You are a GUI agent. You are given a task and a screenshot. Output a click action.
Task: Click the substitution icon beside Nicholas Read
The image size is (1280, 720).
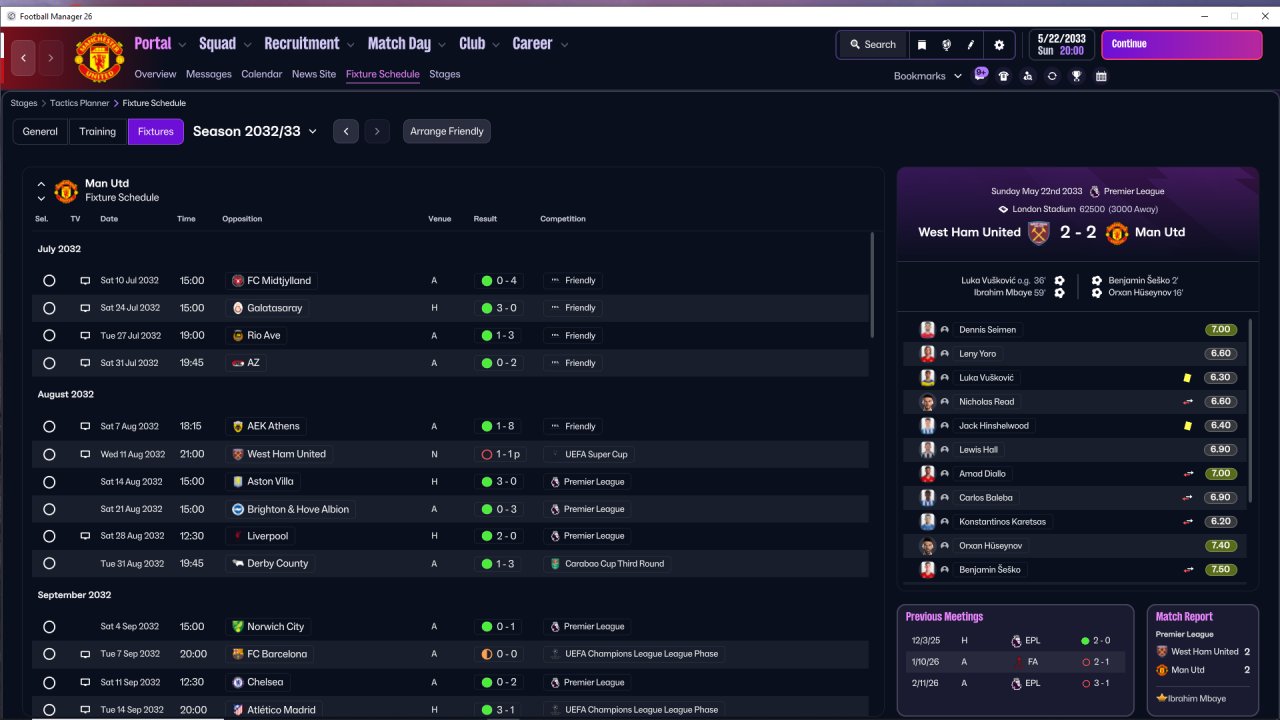(x=1187, y=402)
